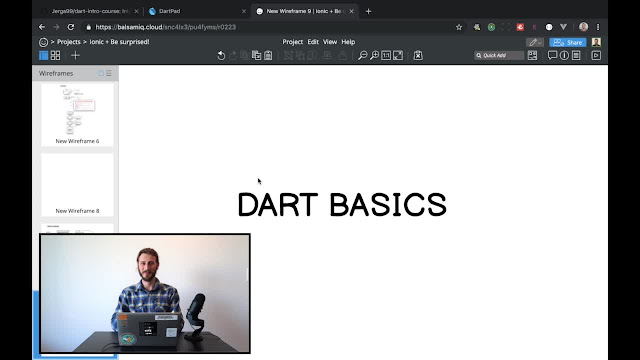Close the DartPad browser tab
Screen dimensions: 640x360
tap(244, 11)
